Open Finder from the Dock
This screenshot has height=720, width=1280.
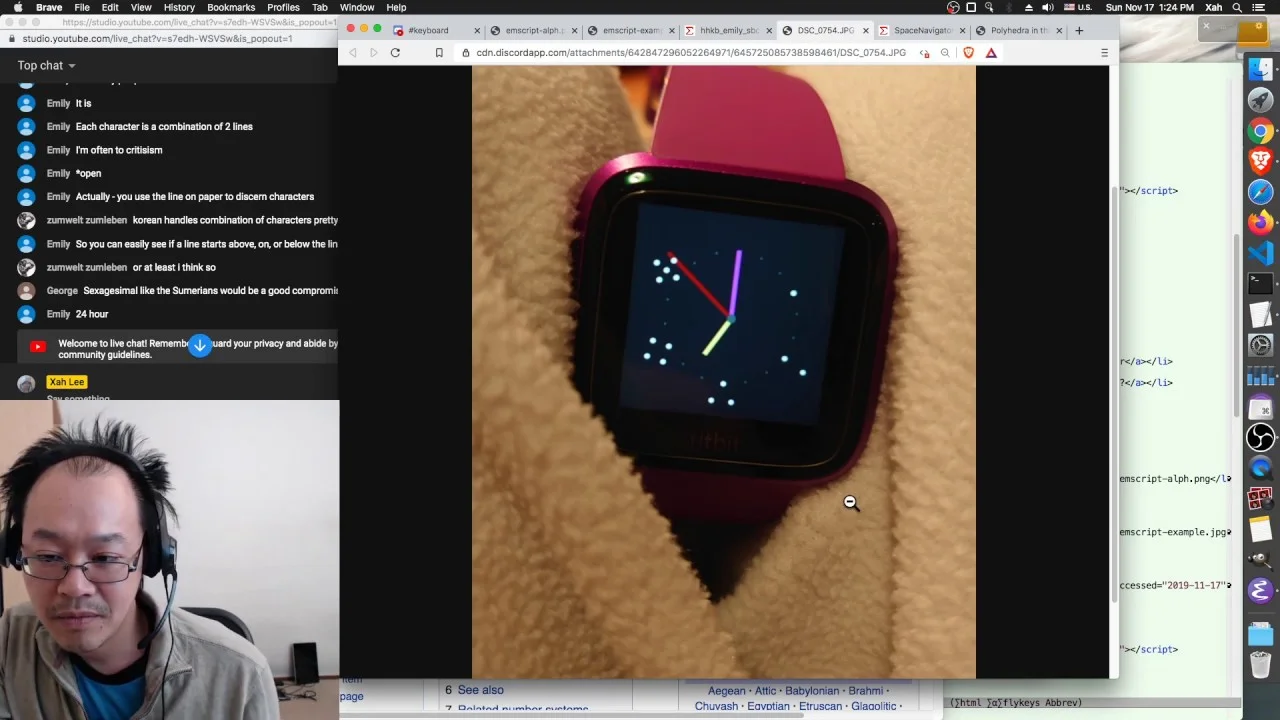point(1260,69)
